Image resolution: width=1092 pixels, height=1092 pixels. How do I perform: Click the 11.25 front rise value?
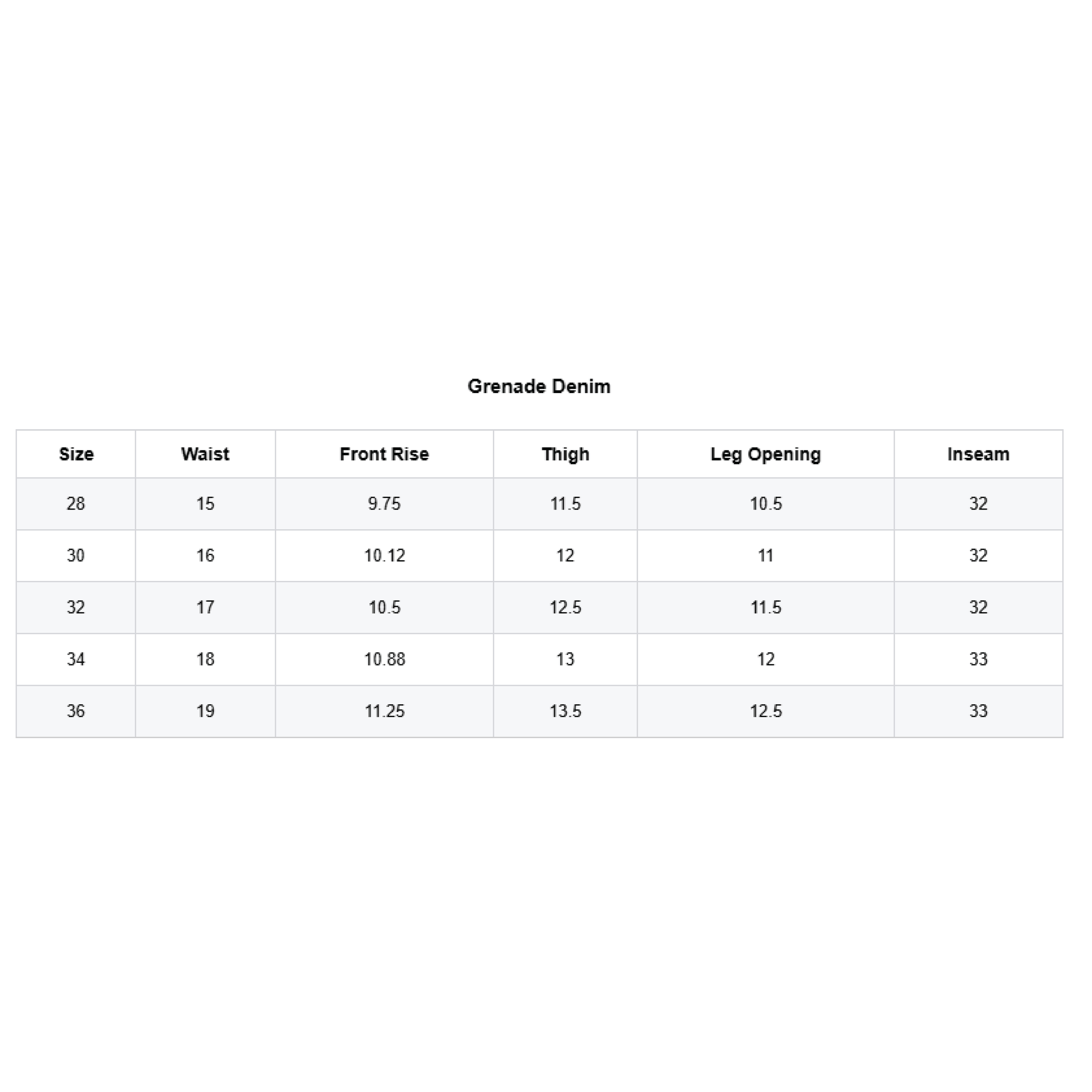(x=384, y=711)
